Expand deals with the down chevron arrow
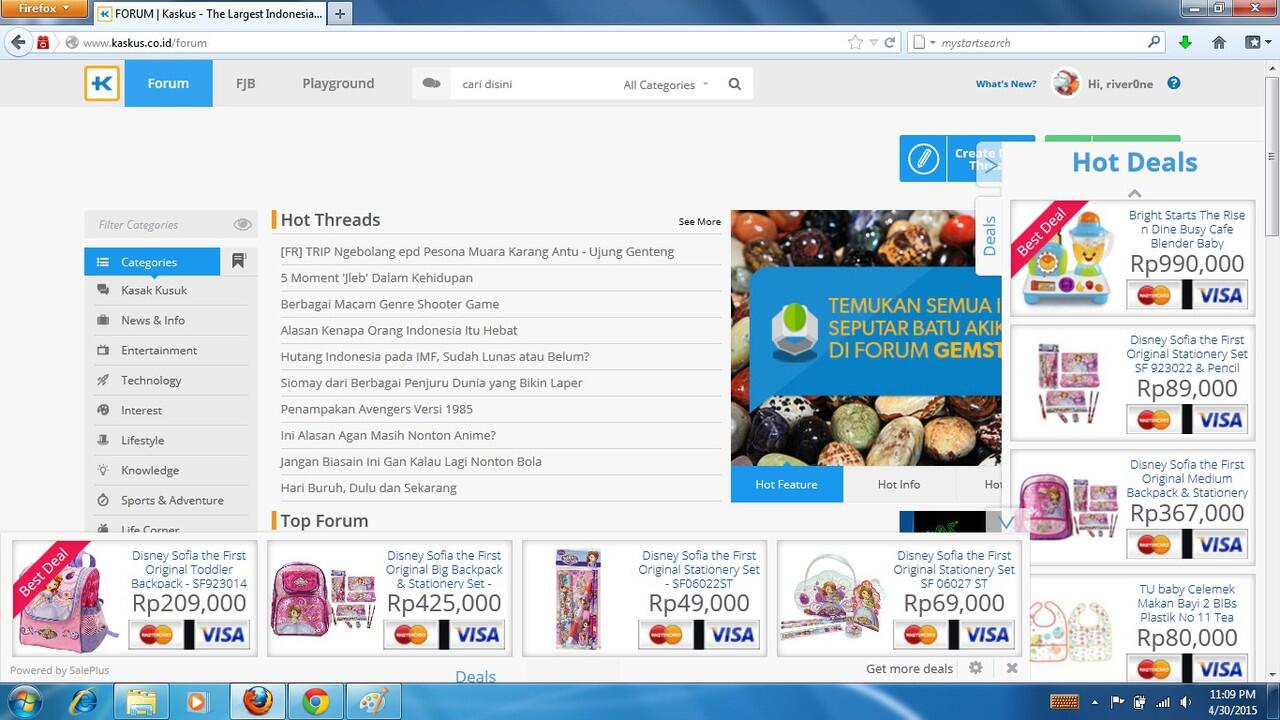 [1007, 521]
